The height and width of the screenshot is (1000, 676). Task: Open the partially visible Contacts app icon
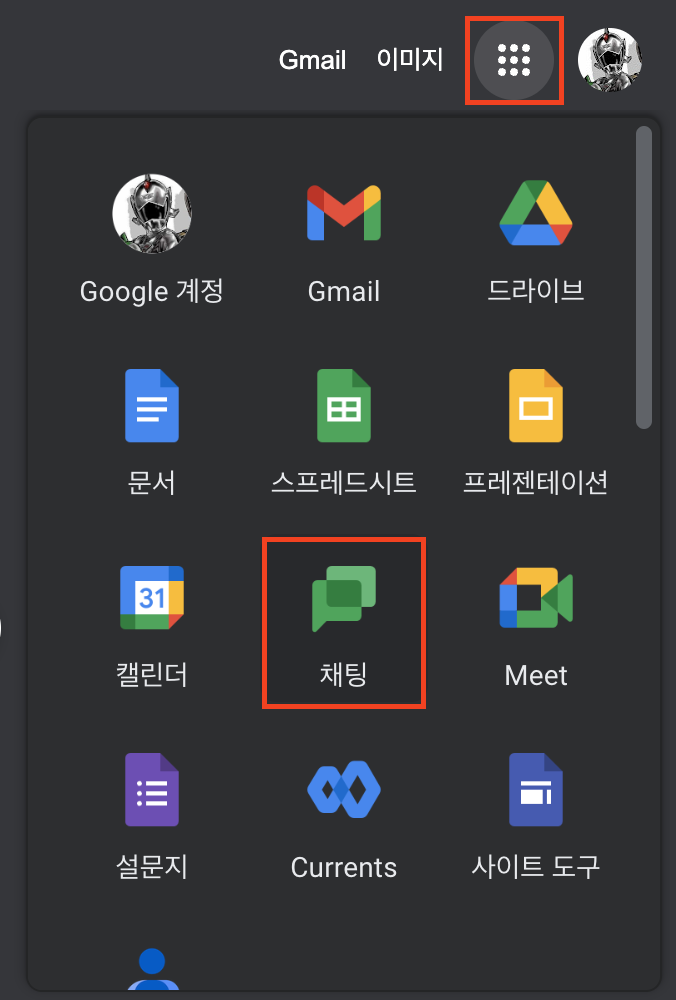coord(152,969)
